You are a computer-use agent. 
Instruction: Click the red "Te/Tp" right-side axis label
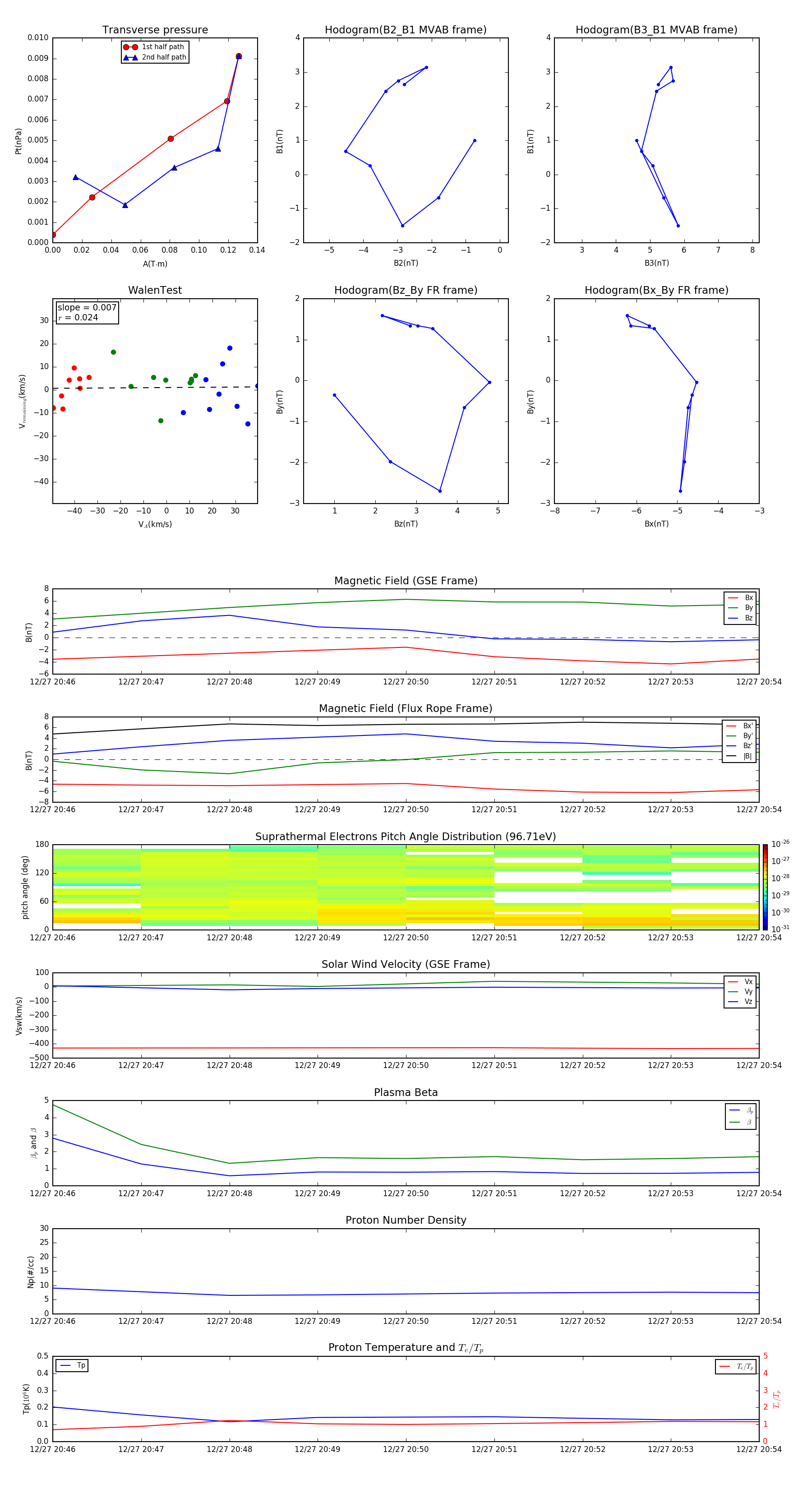coord(777,1399)
